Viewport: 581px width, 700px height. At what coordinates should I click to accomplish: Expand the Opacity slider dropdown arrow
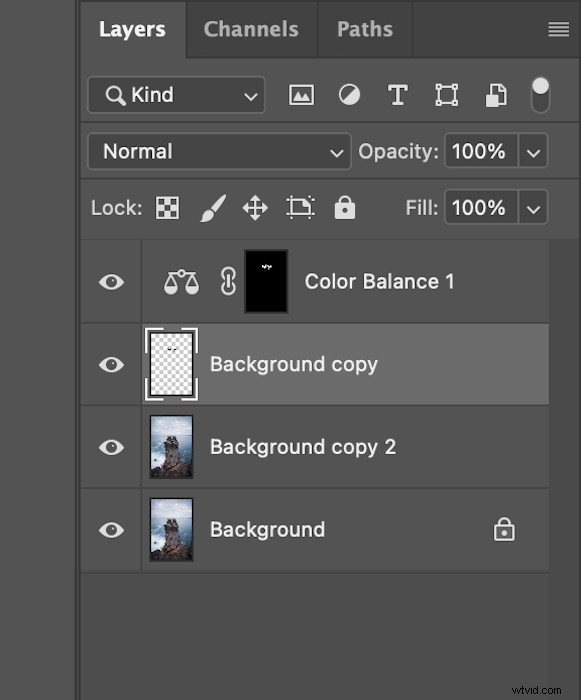tap(533, 151)
